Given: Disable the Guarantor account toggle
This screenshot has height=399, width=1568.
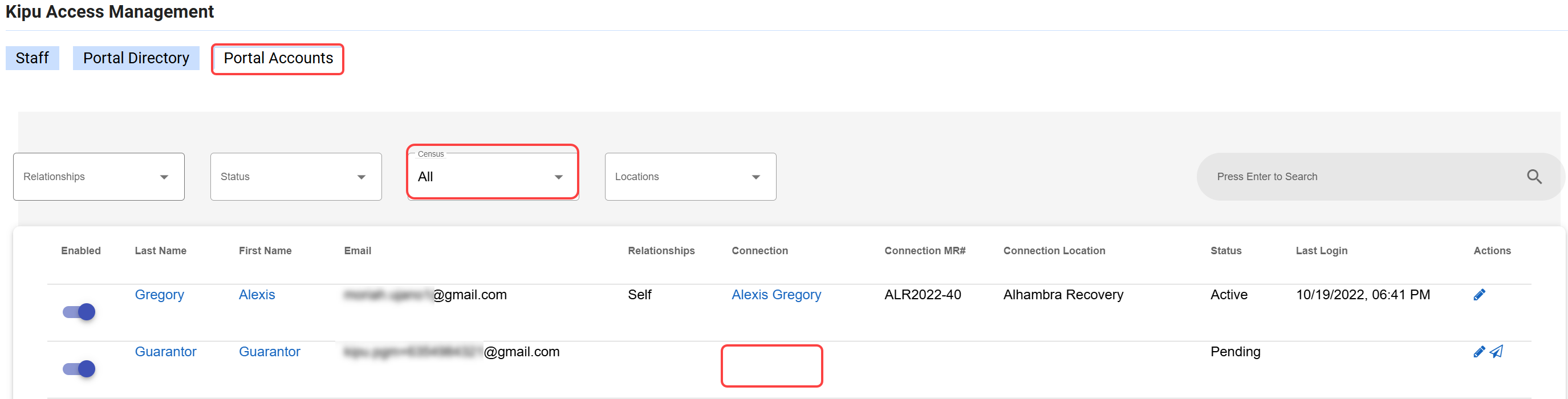Looking at the screenshot, I should tap(79, 369).
